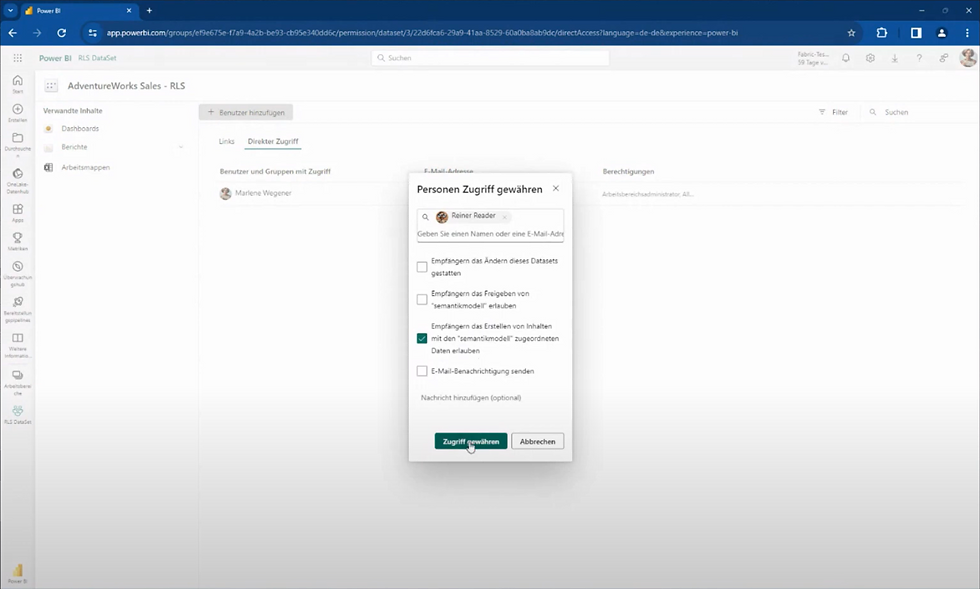Open settings gear icon

tap(870, 58)
